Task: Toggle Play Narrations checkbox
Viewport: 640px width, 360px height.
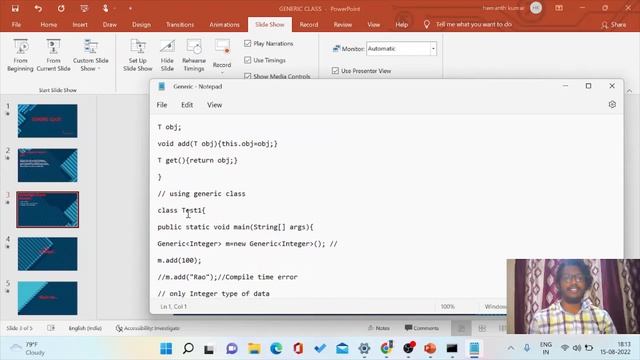Action: [248, 43]
